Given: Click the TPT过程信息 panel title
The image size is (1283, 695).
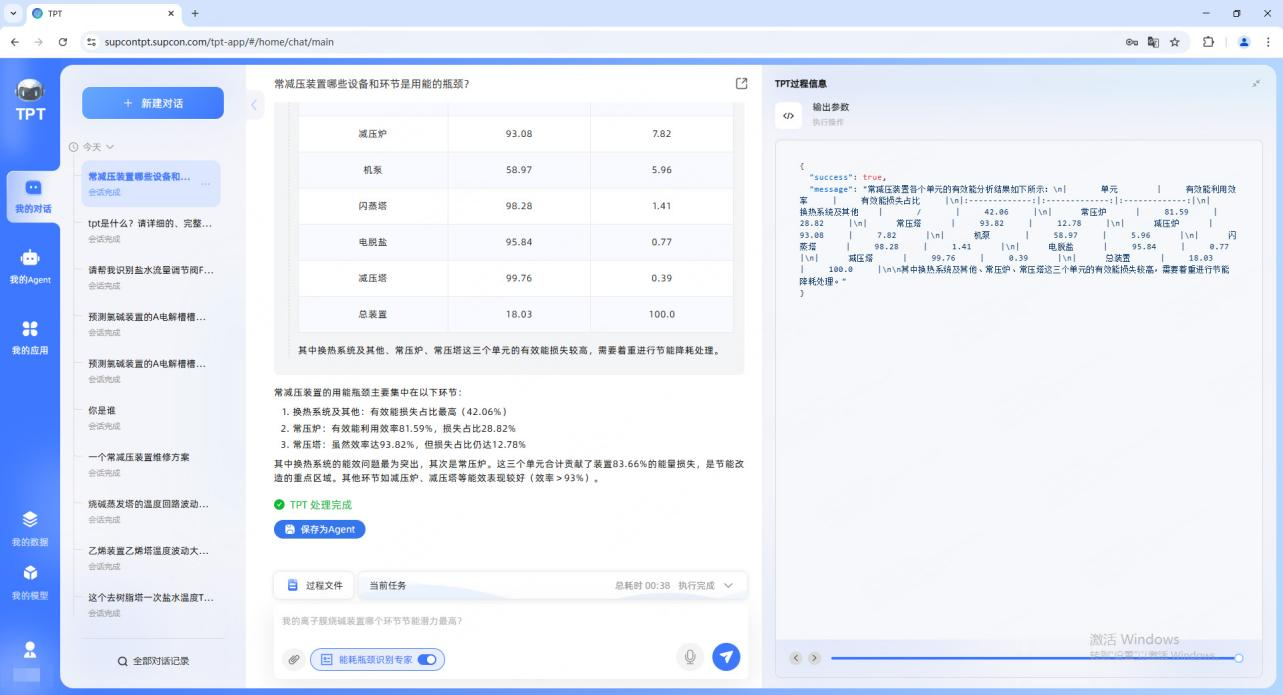Looking at the screenshot, I should point(801,84).
